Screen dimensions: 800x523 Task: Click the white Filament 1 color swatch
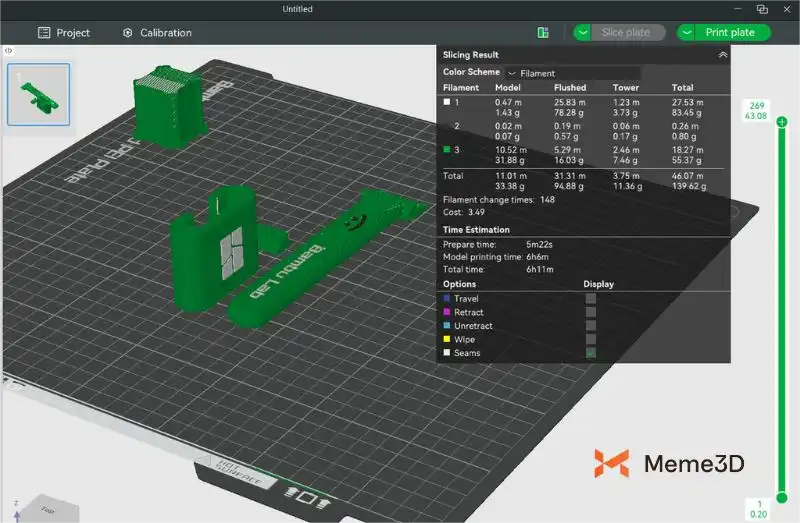[x=447, y=102]
